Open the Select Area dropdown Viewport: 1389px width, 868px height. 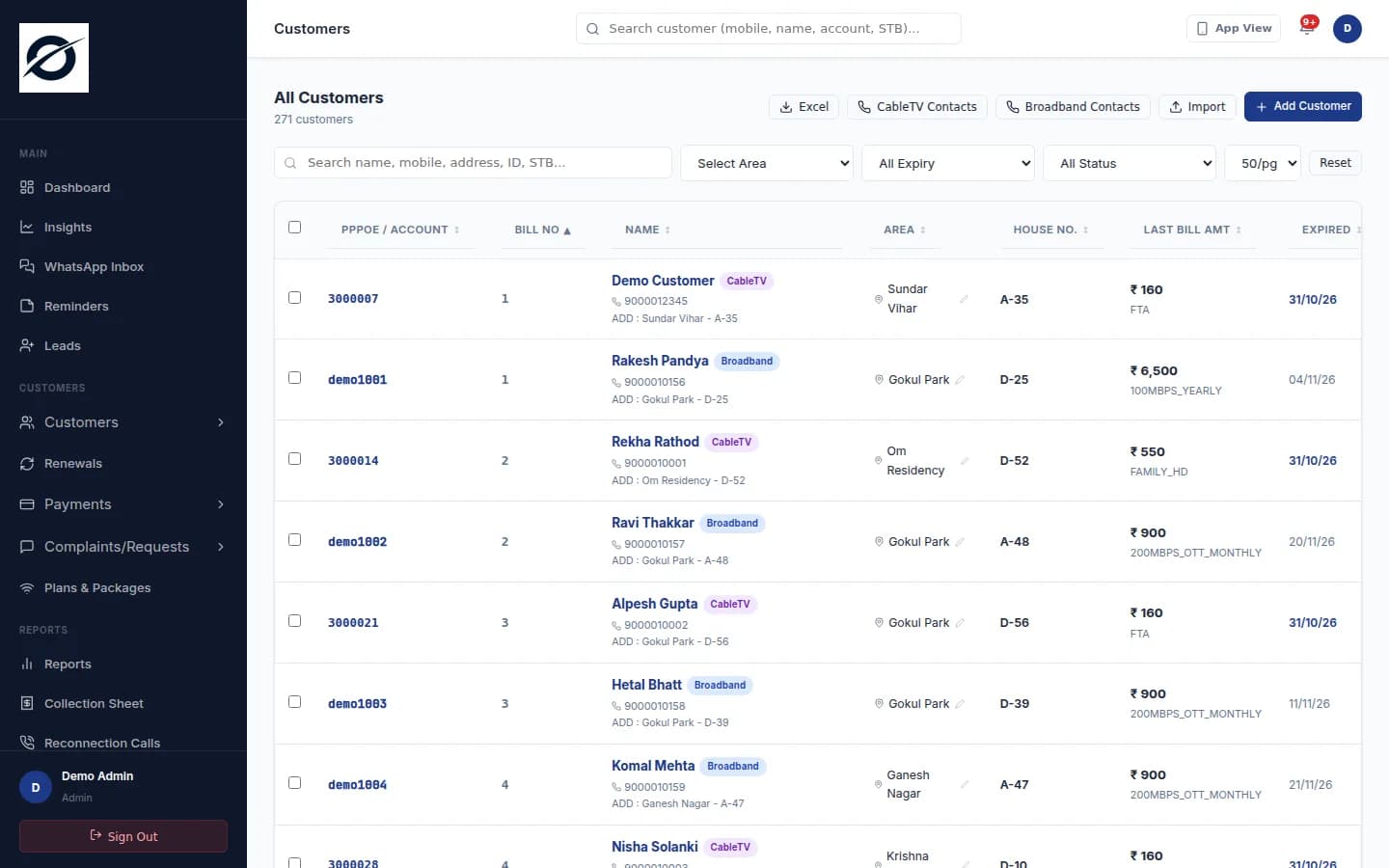tap(767, 163)
